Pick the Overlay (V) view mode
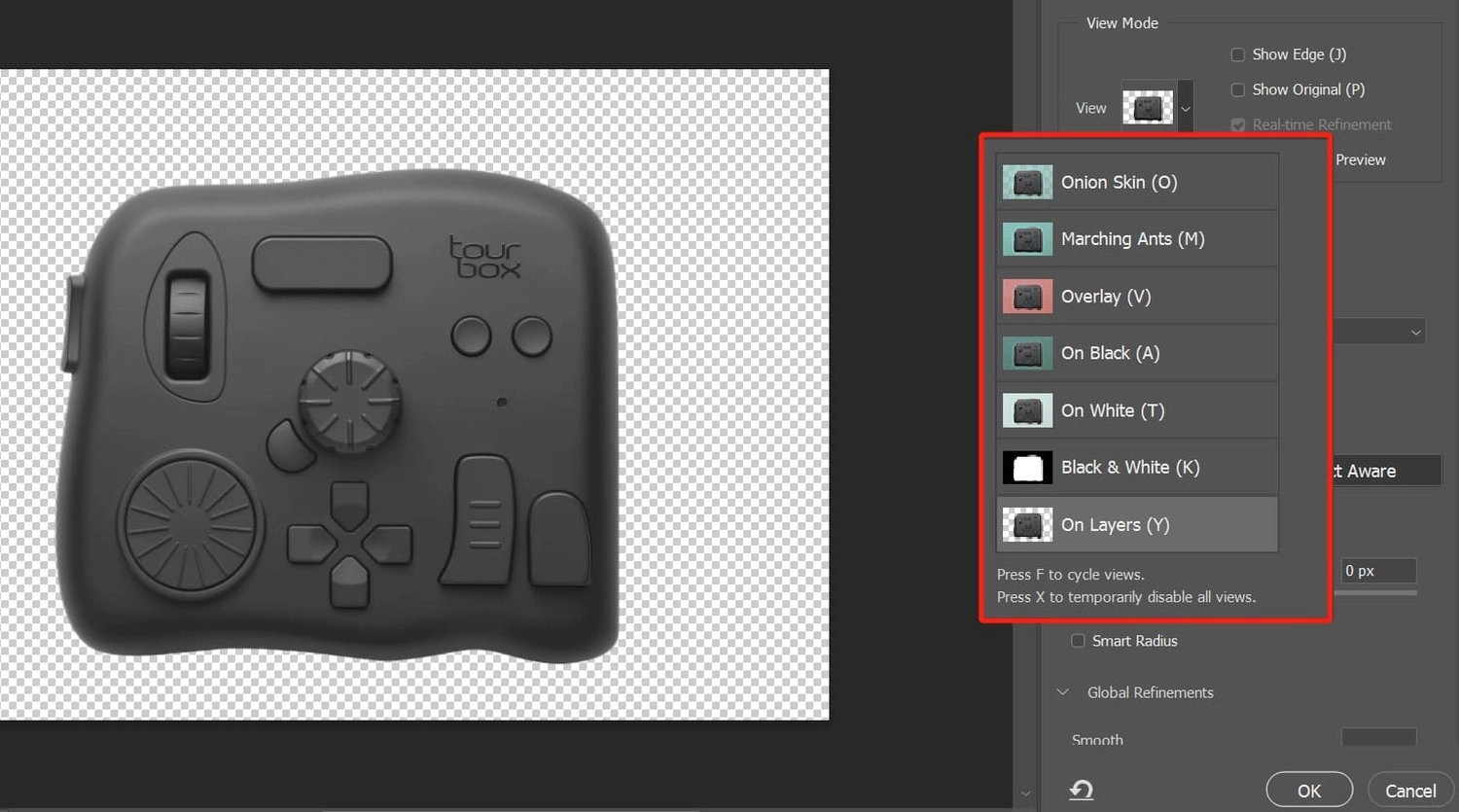The image size is (1459, 812). (1137, 297)
